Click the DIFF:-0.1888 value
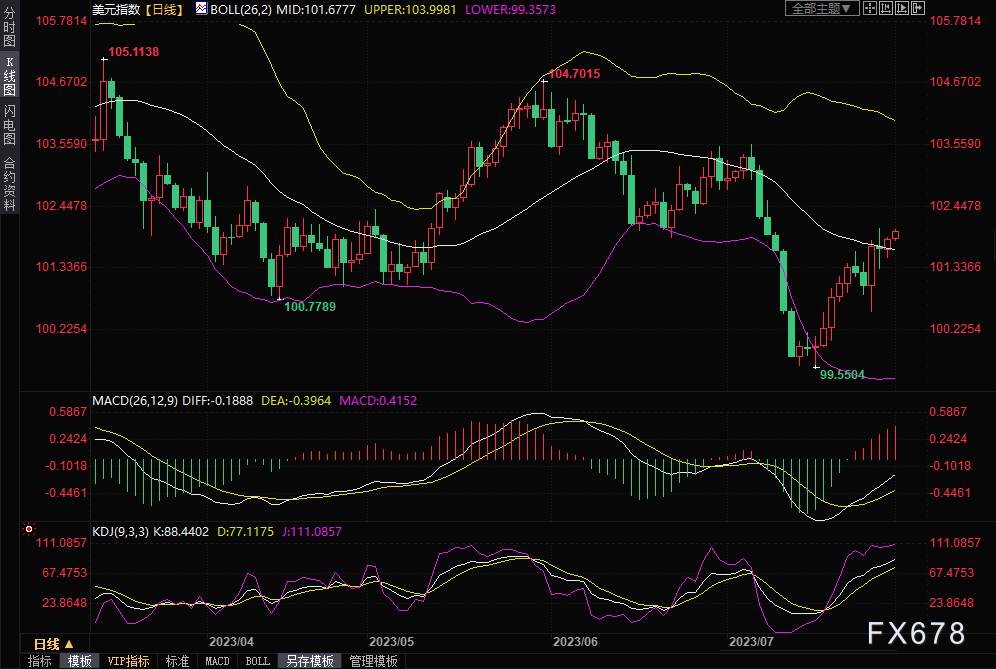This screenshot has height=669, width=996. [x=217, y=401]
